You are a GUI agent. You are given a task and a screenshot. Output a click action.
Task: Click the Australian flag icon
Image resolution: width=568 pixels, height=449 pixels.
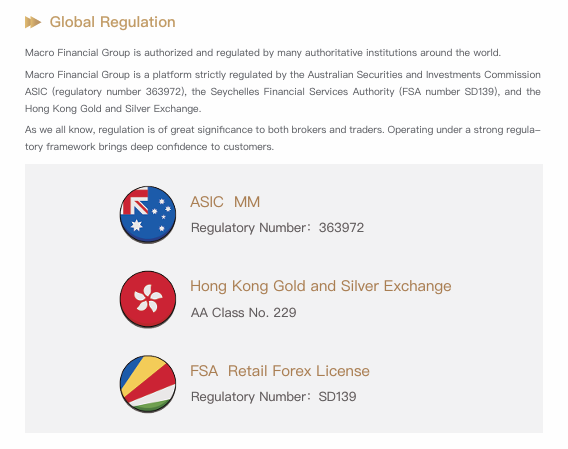tap(148, 215)
